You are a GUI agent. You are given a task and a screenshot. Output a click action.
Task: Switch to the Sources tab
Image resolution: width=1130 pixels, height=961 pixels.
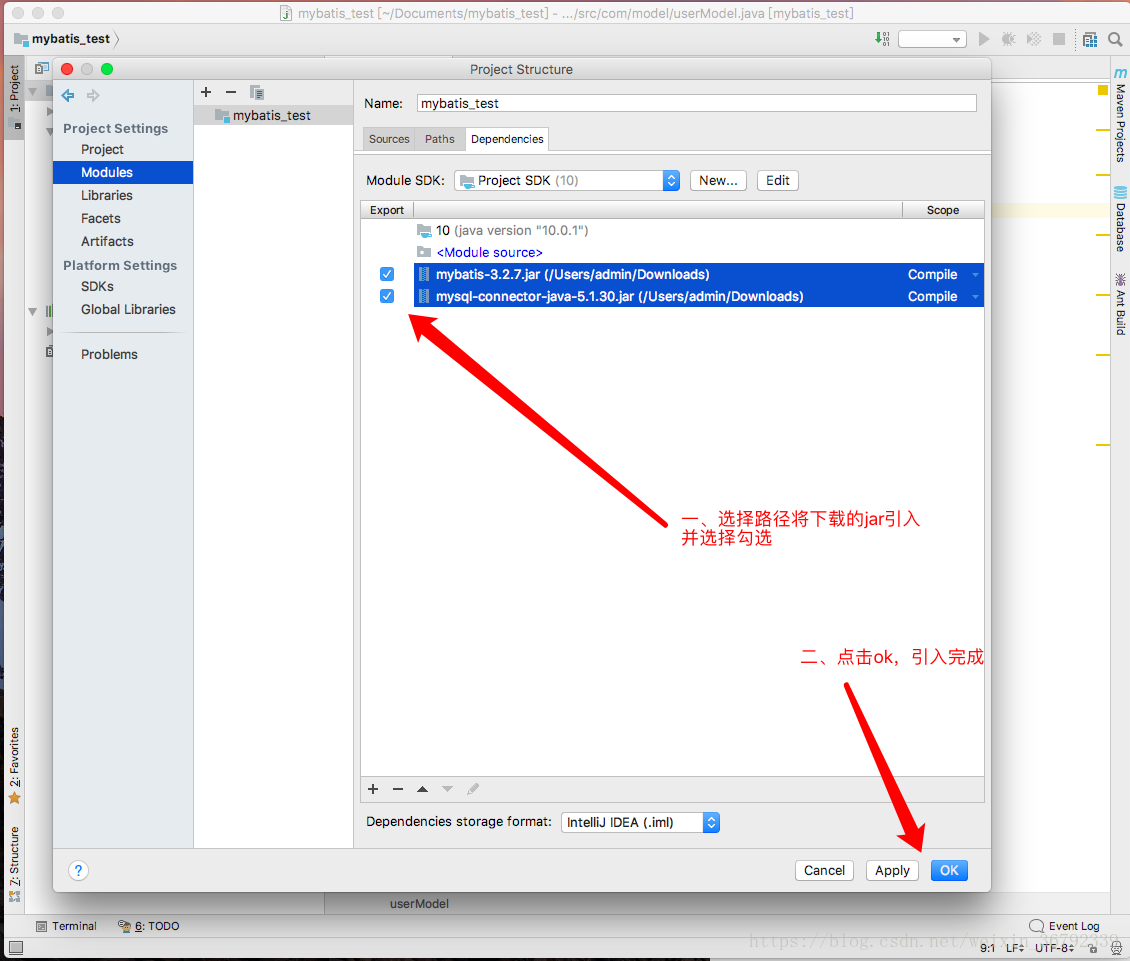point(389,139)
